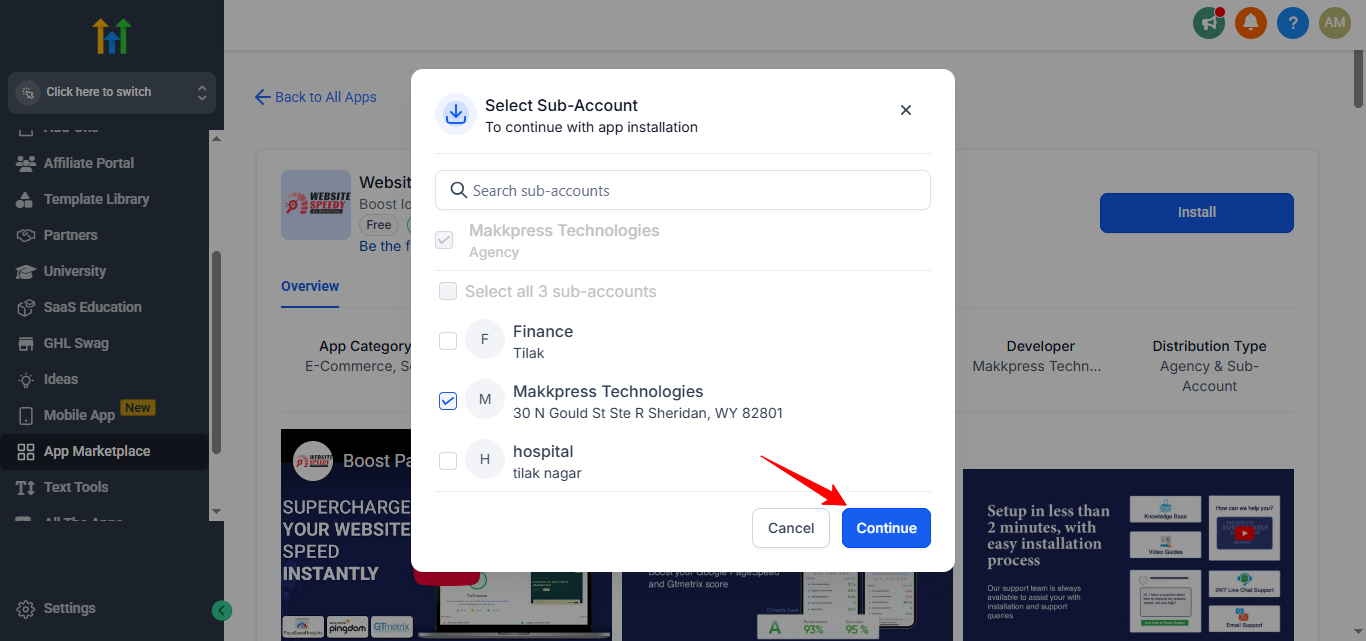Image resolution: width=1366 pixels, height=641 pixels.
Task: Click the Settings gear icon
Action: point(26,608)
